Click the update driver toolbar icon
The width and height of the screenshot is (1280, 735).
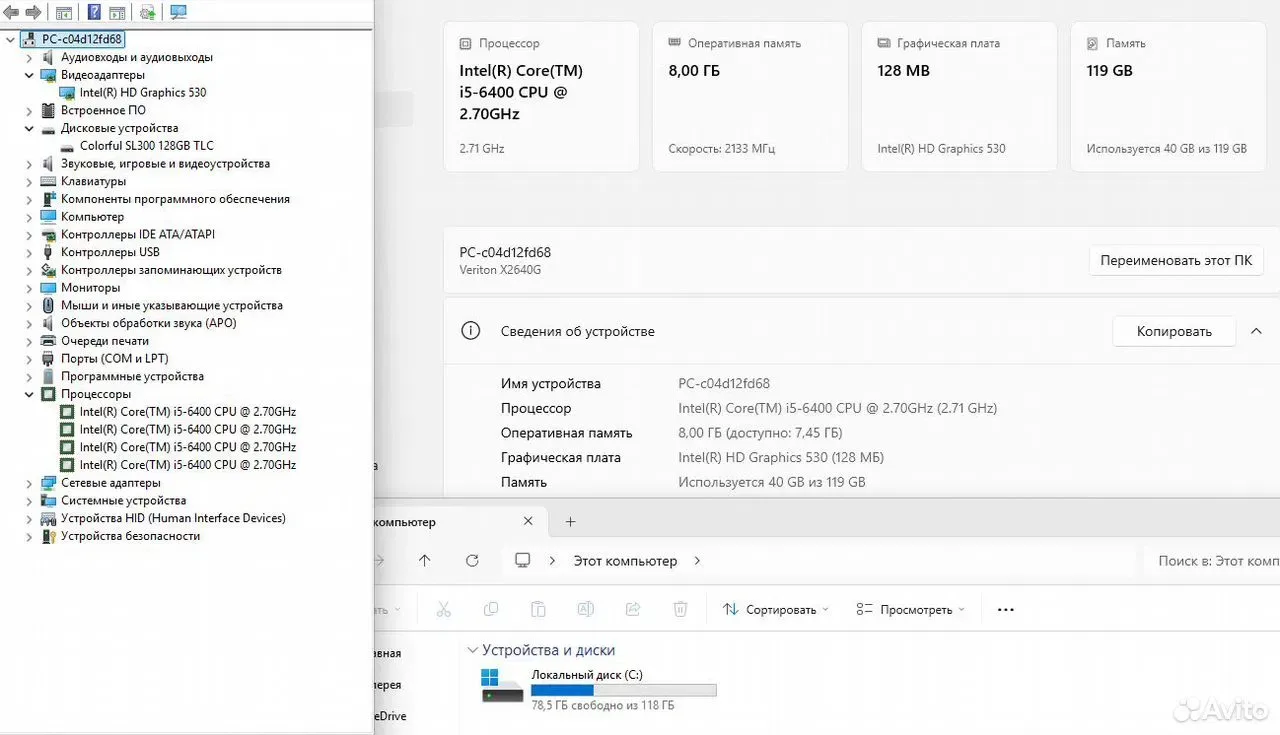point(147,13)
